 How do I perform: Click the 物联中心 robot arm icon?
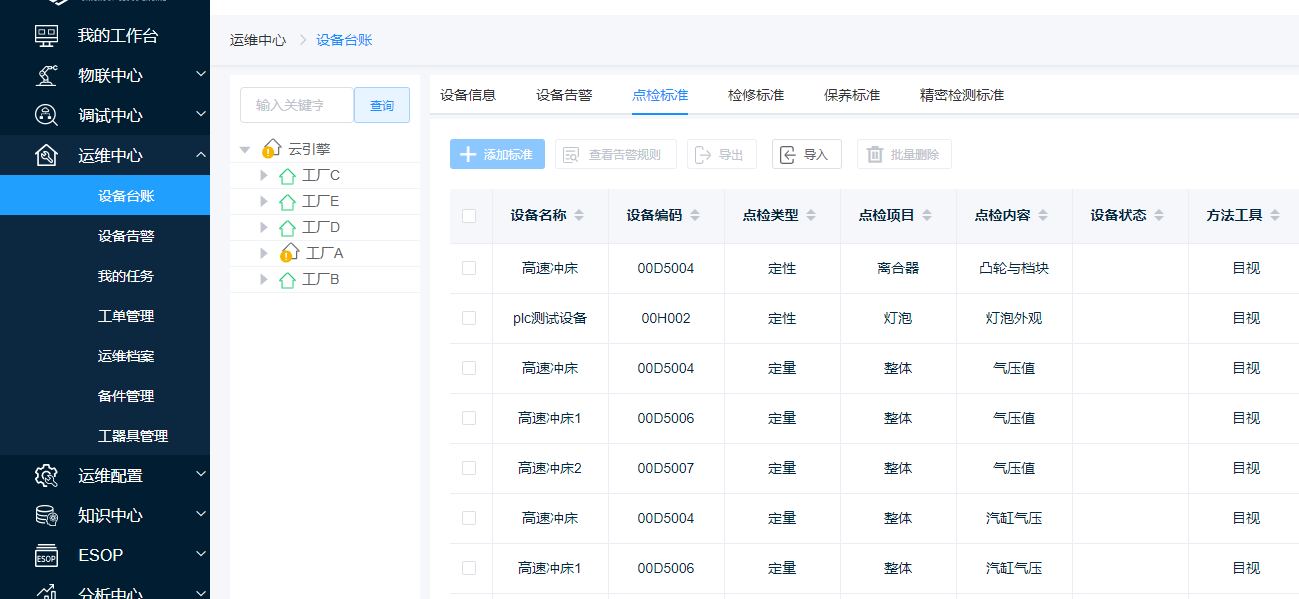point(46,76)
